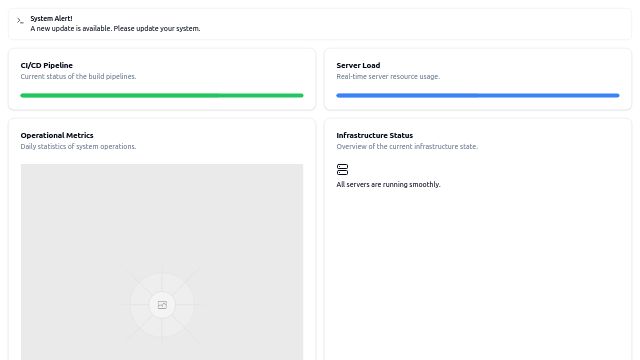The height and width of the screenshot is (360, 640).
Task: Click the Infrastructure Status heading
Action: pyautogui.click(x=374, y=135)
